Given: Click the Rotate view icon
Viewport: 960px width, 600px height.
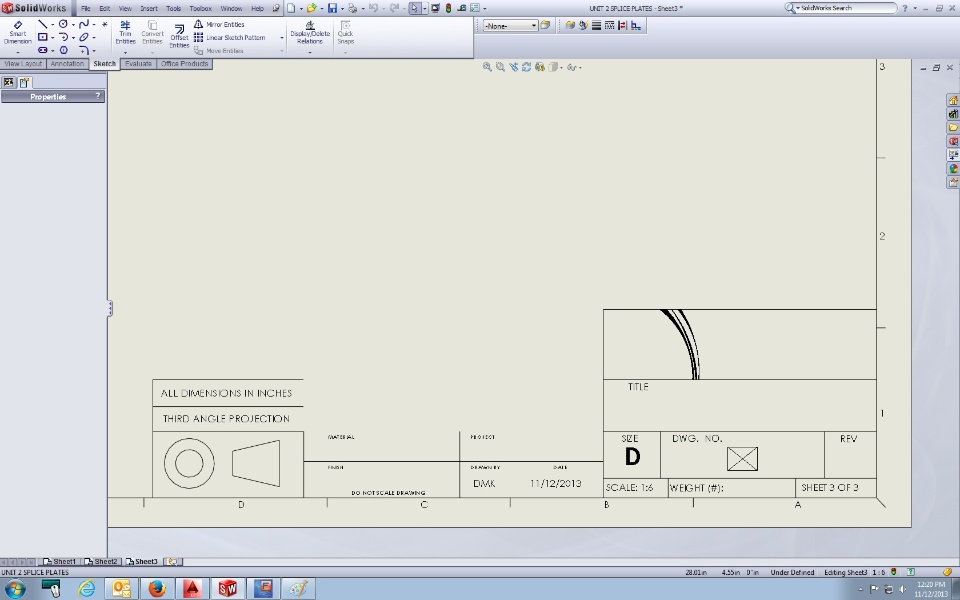Looking at the screenshot, I should [x=527, y=67].
